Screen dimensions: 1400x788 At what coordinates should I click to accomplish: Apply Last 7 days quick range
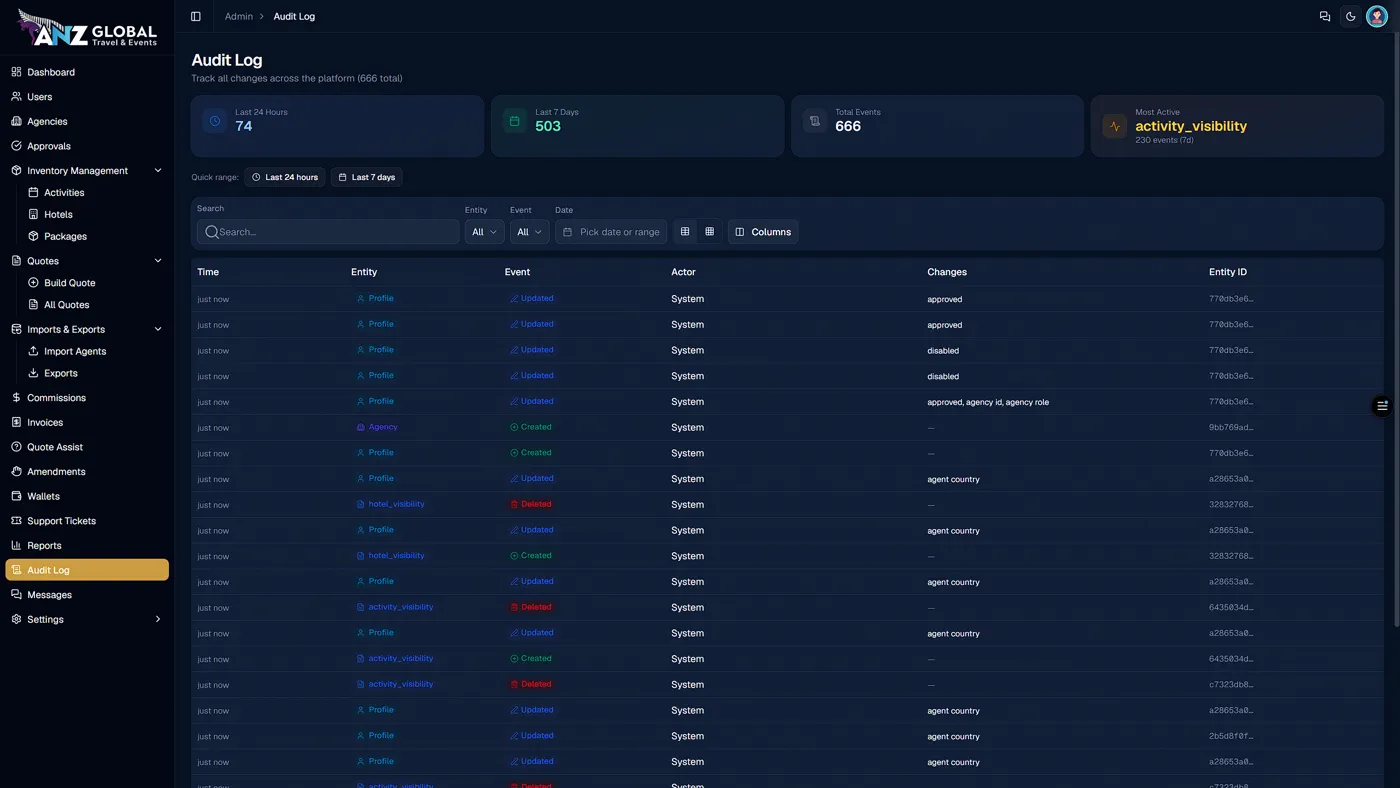coord(367,177)
